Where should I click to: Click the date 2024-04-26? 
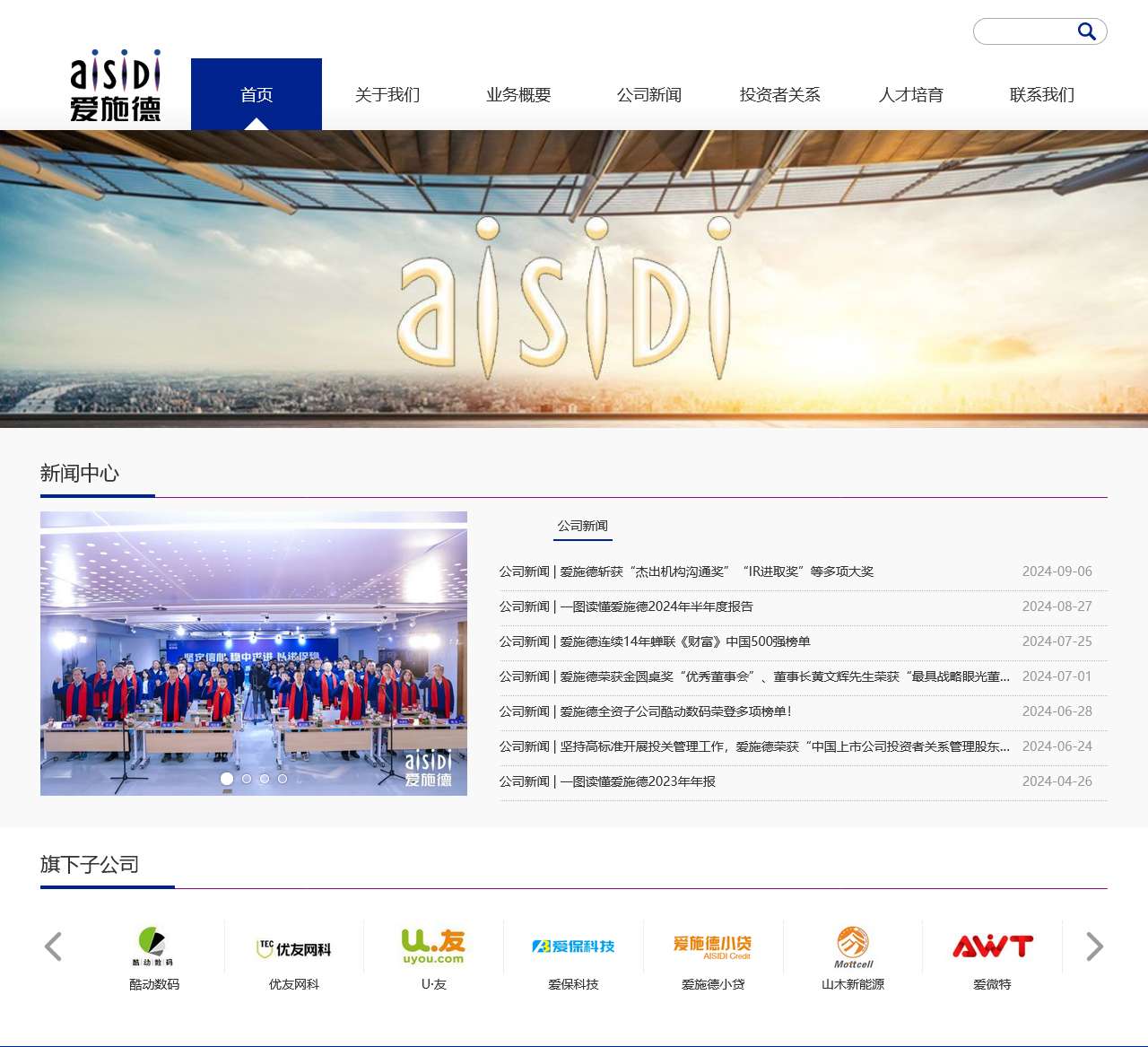[x=1057, y=781]
